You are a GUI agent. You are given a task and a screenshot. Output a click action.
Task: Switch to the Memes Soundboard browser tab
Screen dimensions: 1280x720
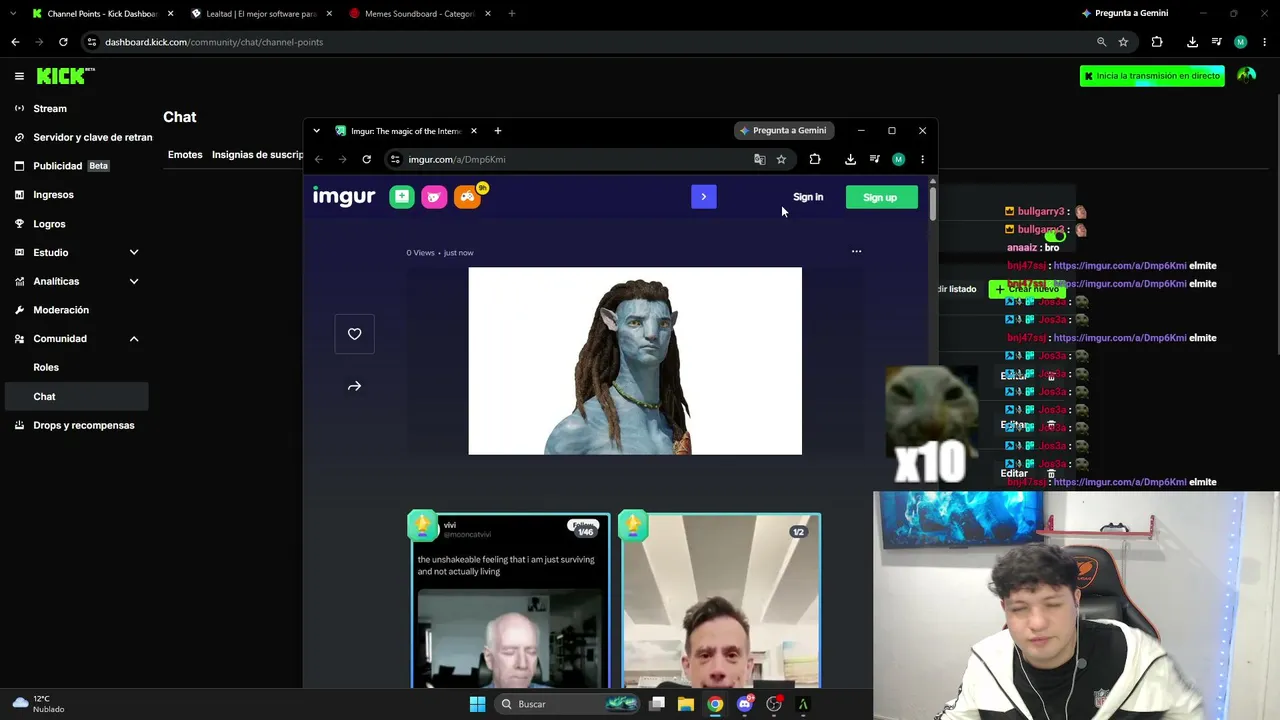pyautogui.click(x=420, y=14)
